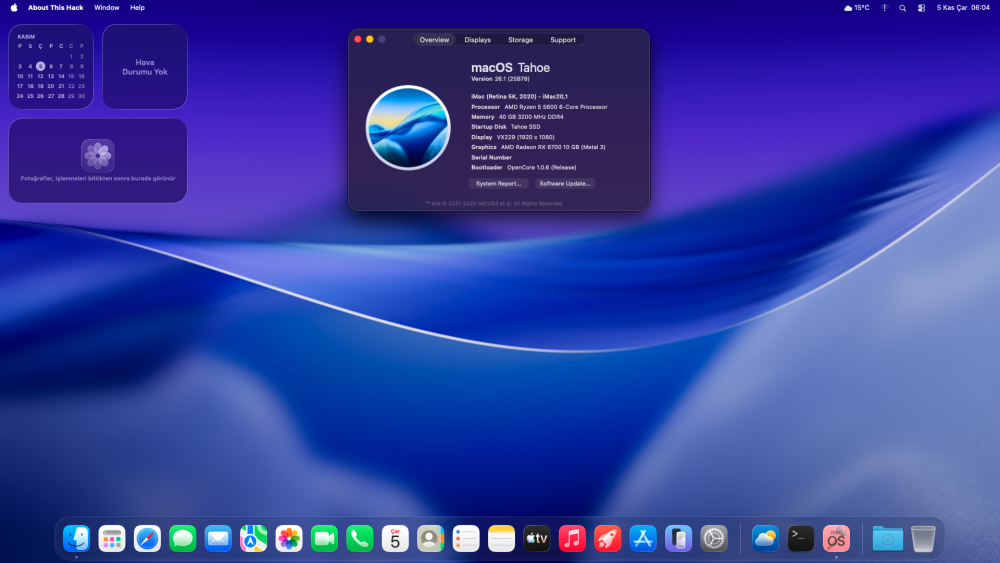Click Tahoe SSD startup disk value
This screenshot has width=1000, height=563.
coord(526,127)
